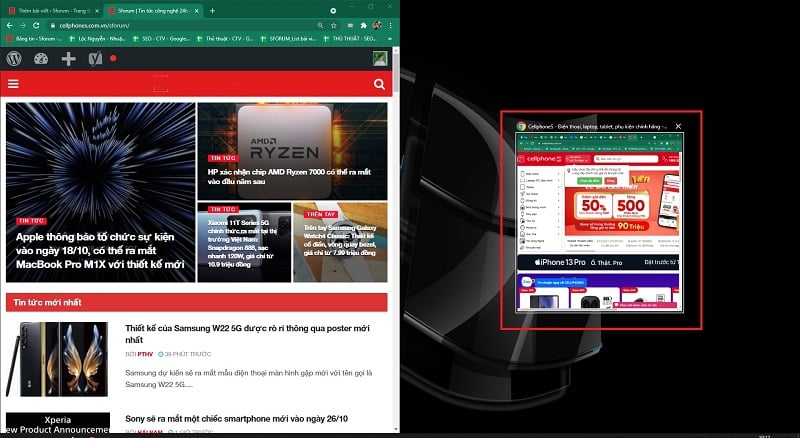Click the 'Tin tức' tag on the Xiaomi card
The width and height of the screenshot is (800, 438).
click(x=222, y=209)
